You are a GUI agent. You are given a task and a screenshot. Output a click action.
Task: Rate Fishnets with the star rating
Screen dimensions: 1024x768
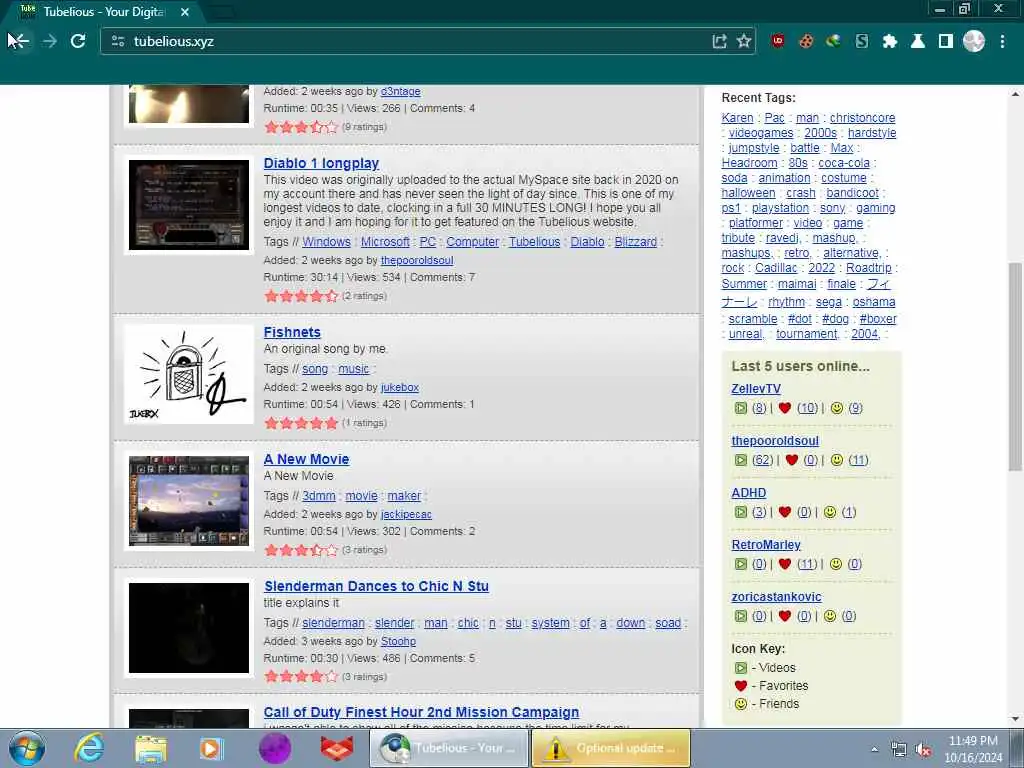coord(301,423)
